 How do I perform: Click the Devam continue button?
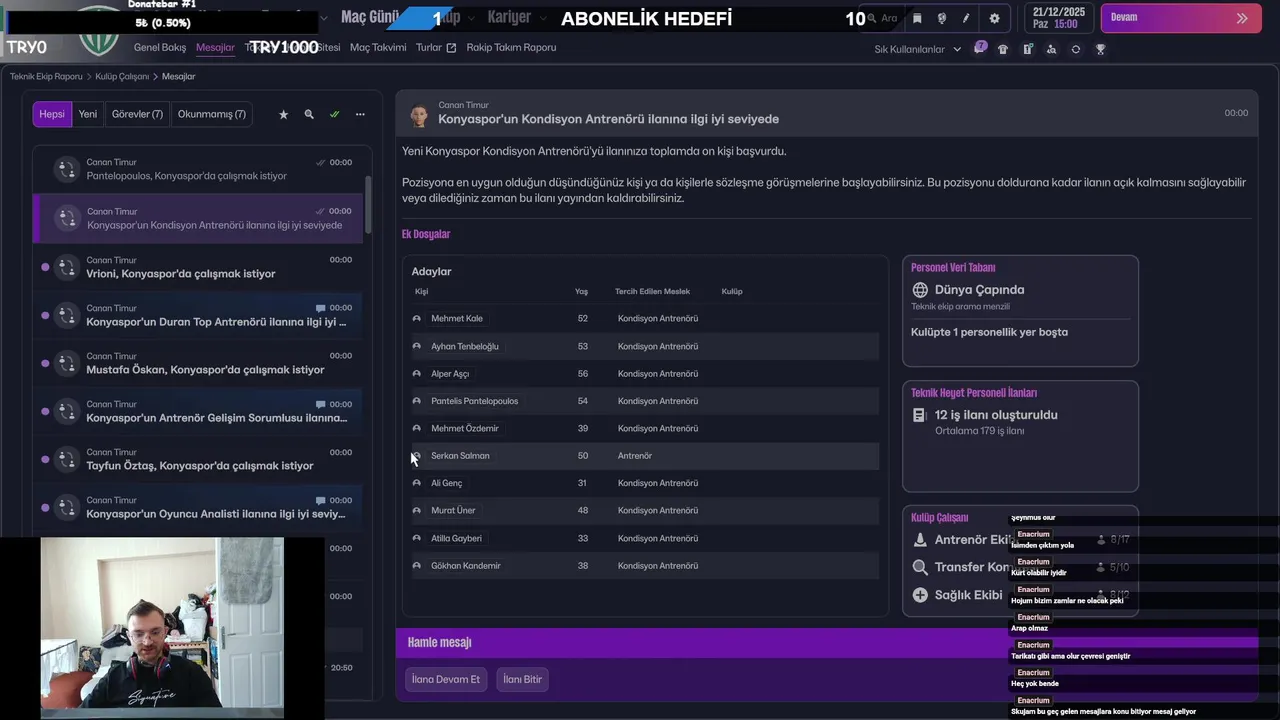pos(1181,18)
